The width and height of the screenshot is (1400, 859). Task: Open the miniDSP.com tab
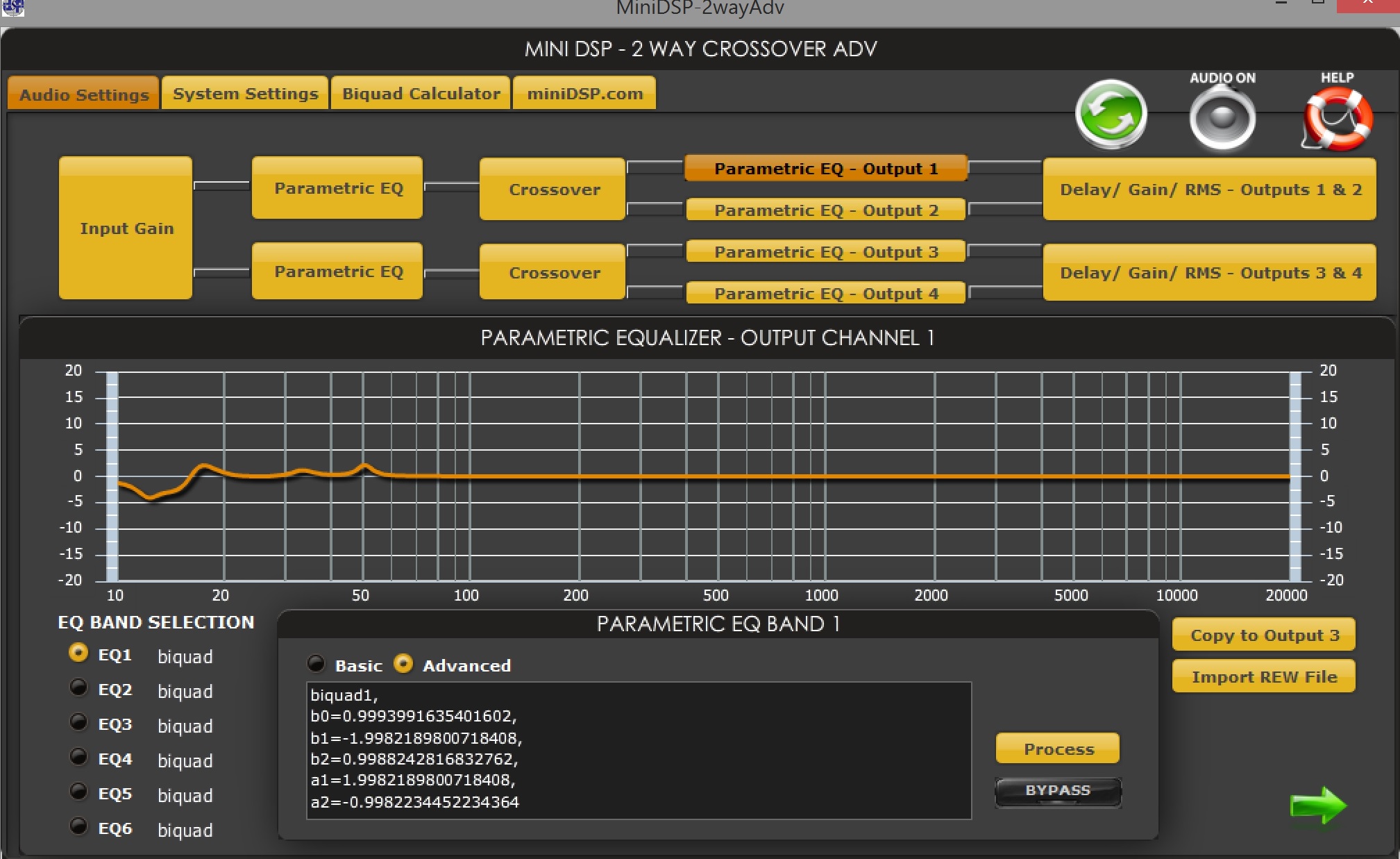pos(584,93)
